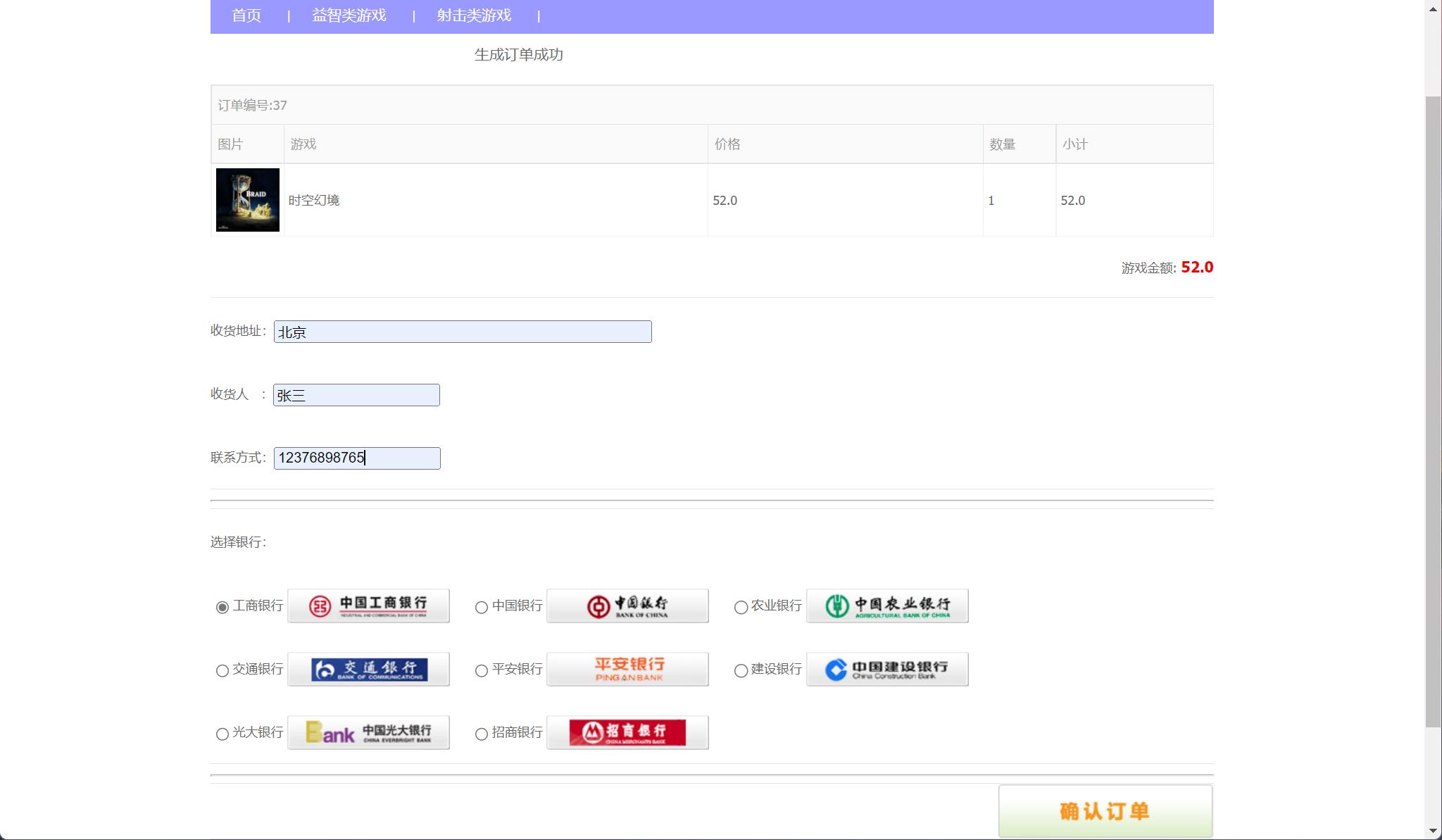Go to the 首页 homepage link
This screenshot has height=840, width=1442.
(x=245, y=15)
